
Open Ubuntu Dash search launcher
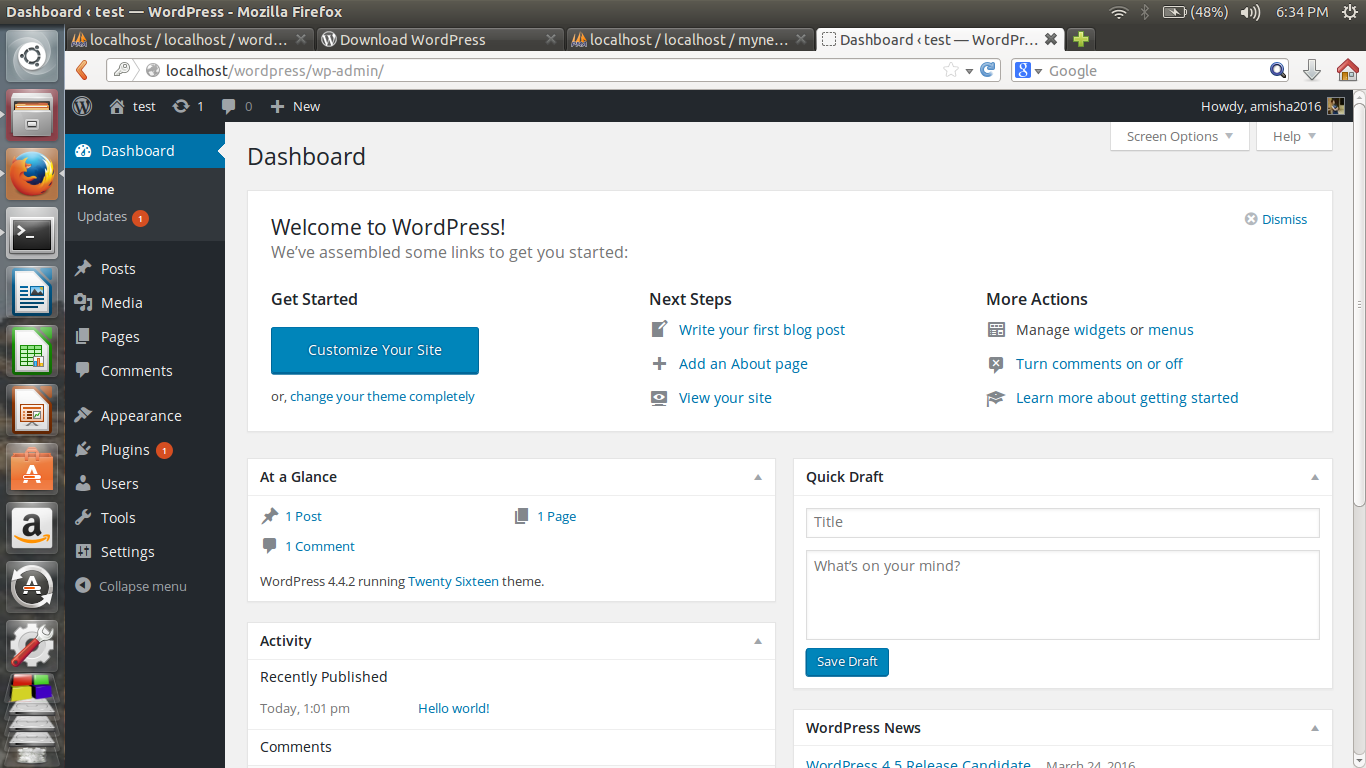coord(32,55)
